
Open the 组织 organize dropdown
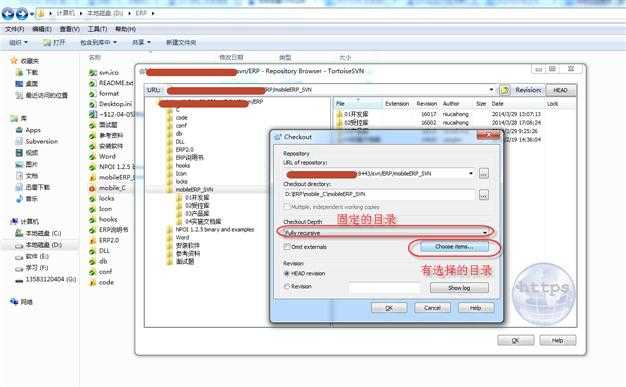pyautogui.click(x=18, y=42)
